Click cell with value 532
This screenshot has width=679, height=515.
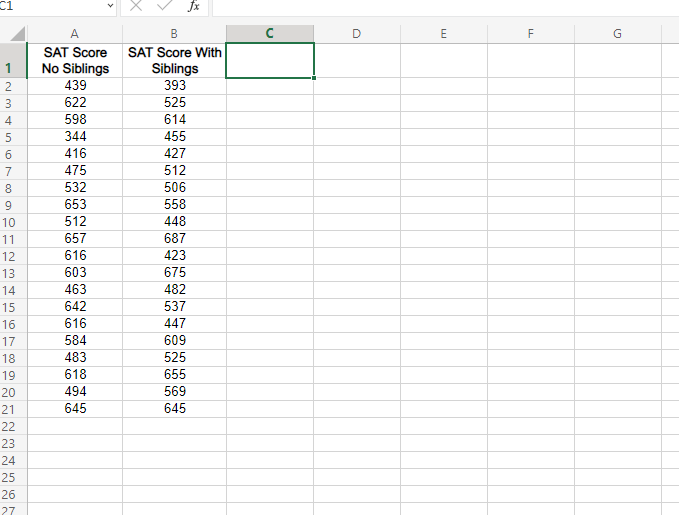(75, 188)
